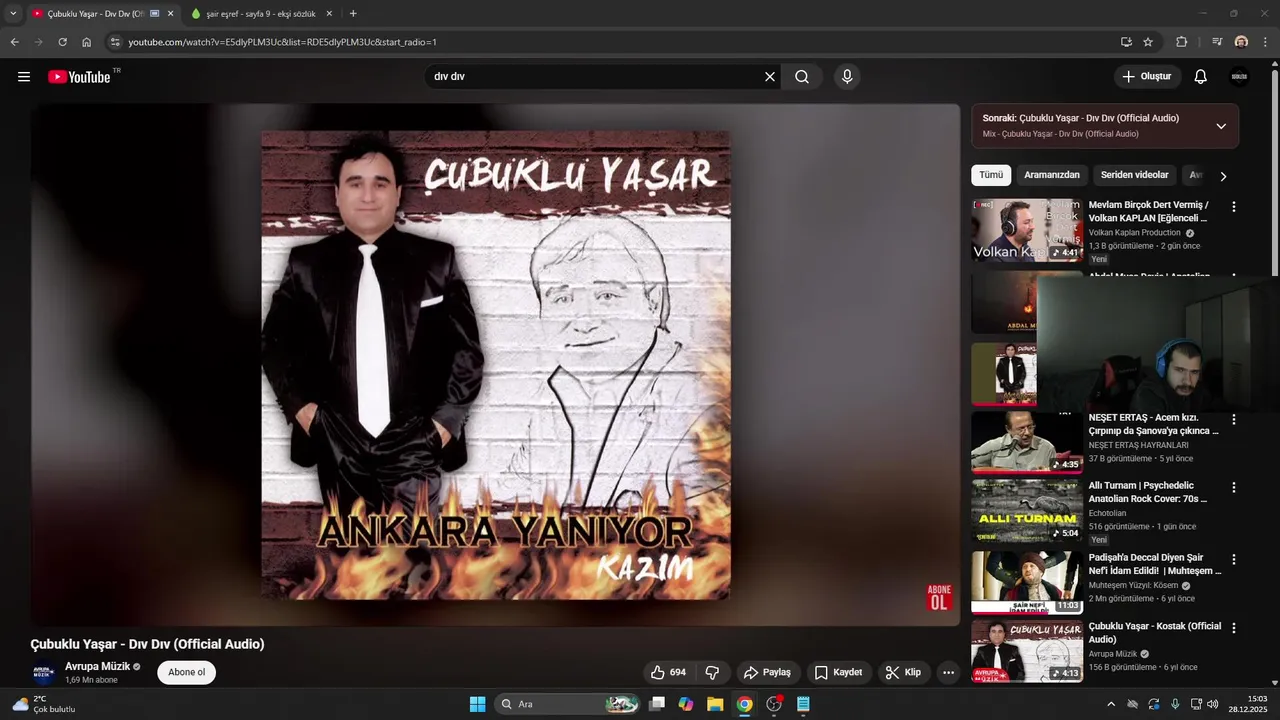
Task: Open YouTube notifications bell
Action: tap(1201, 77)
